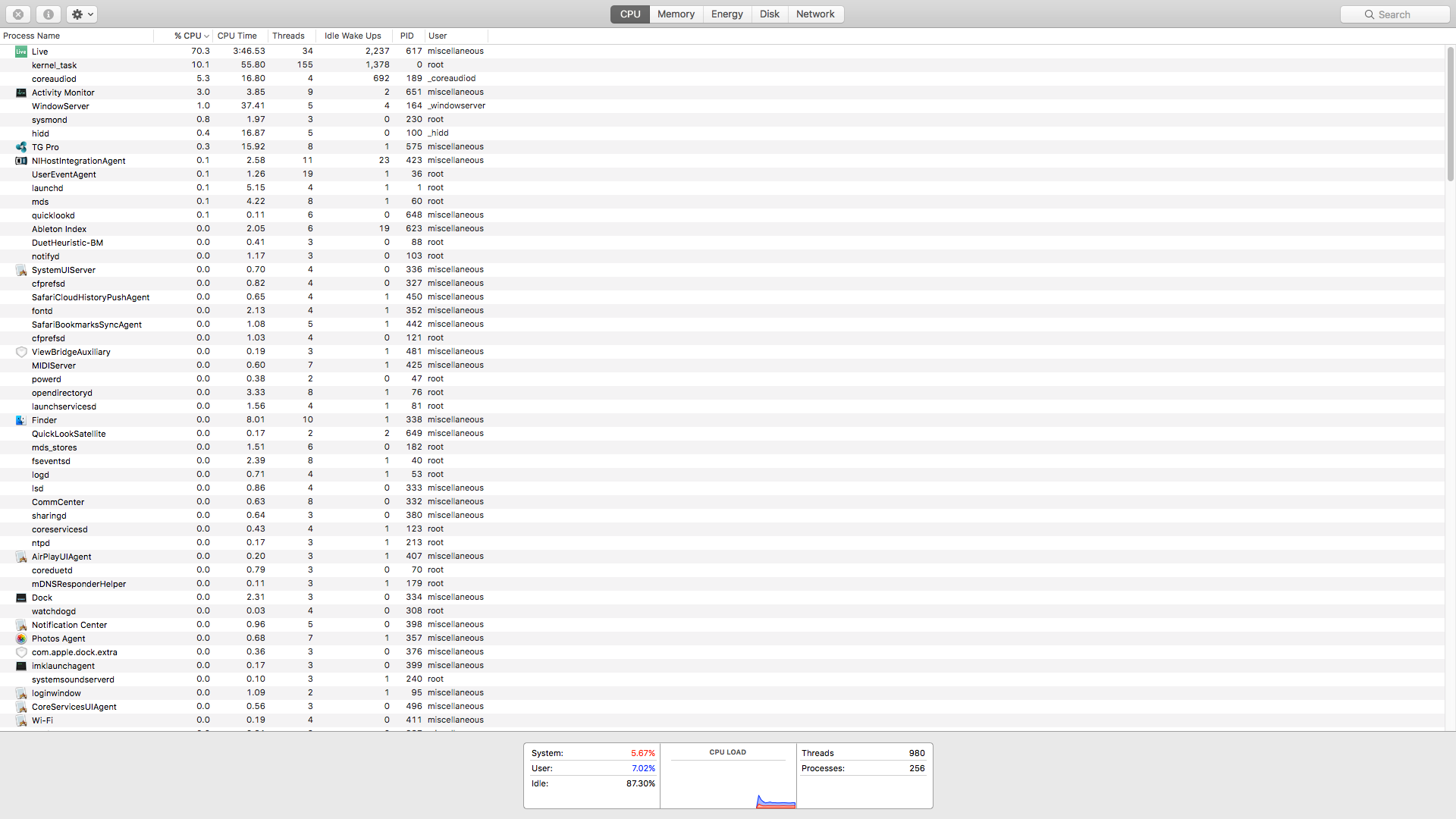Sort by the CPU Time column header
1456x819 pixels.
pyautogui.click(x=240, y=36)
